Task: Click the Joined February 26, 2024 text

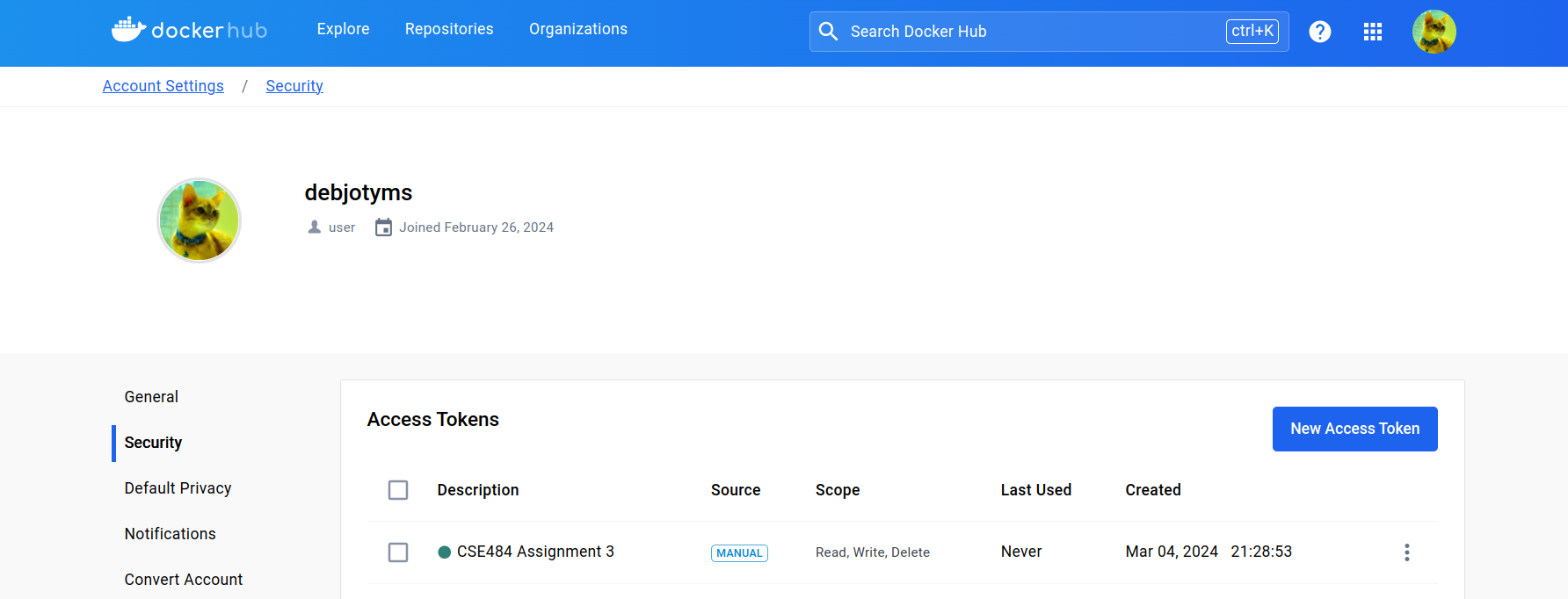Action: pyautogui.click(x=476, y=227)
